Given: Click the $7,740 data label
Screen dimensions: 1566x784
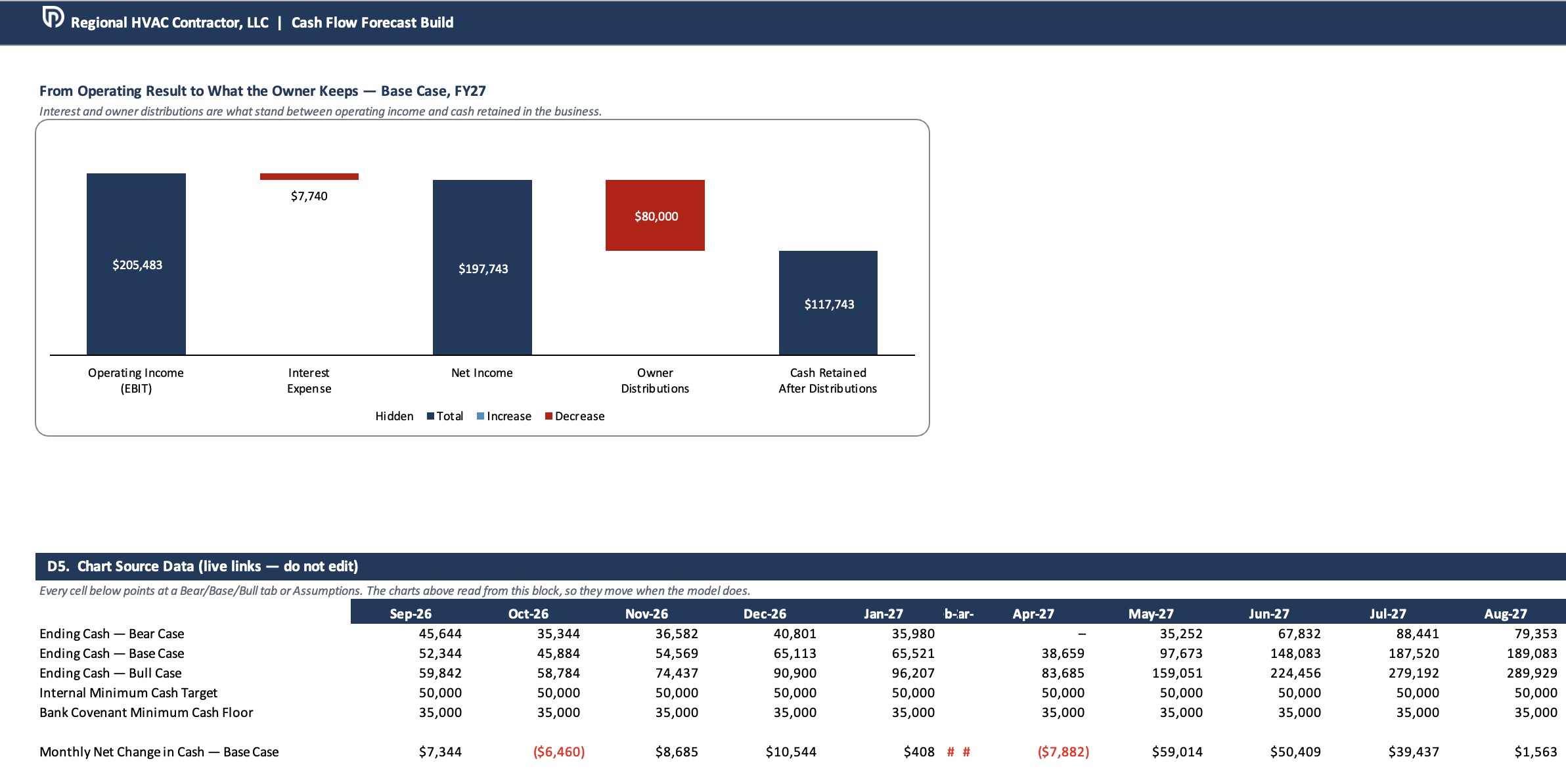Looking at the screenshot, I should pos(309,196).
